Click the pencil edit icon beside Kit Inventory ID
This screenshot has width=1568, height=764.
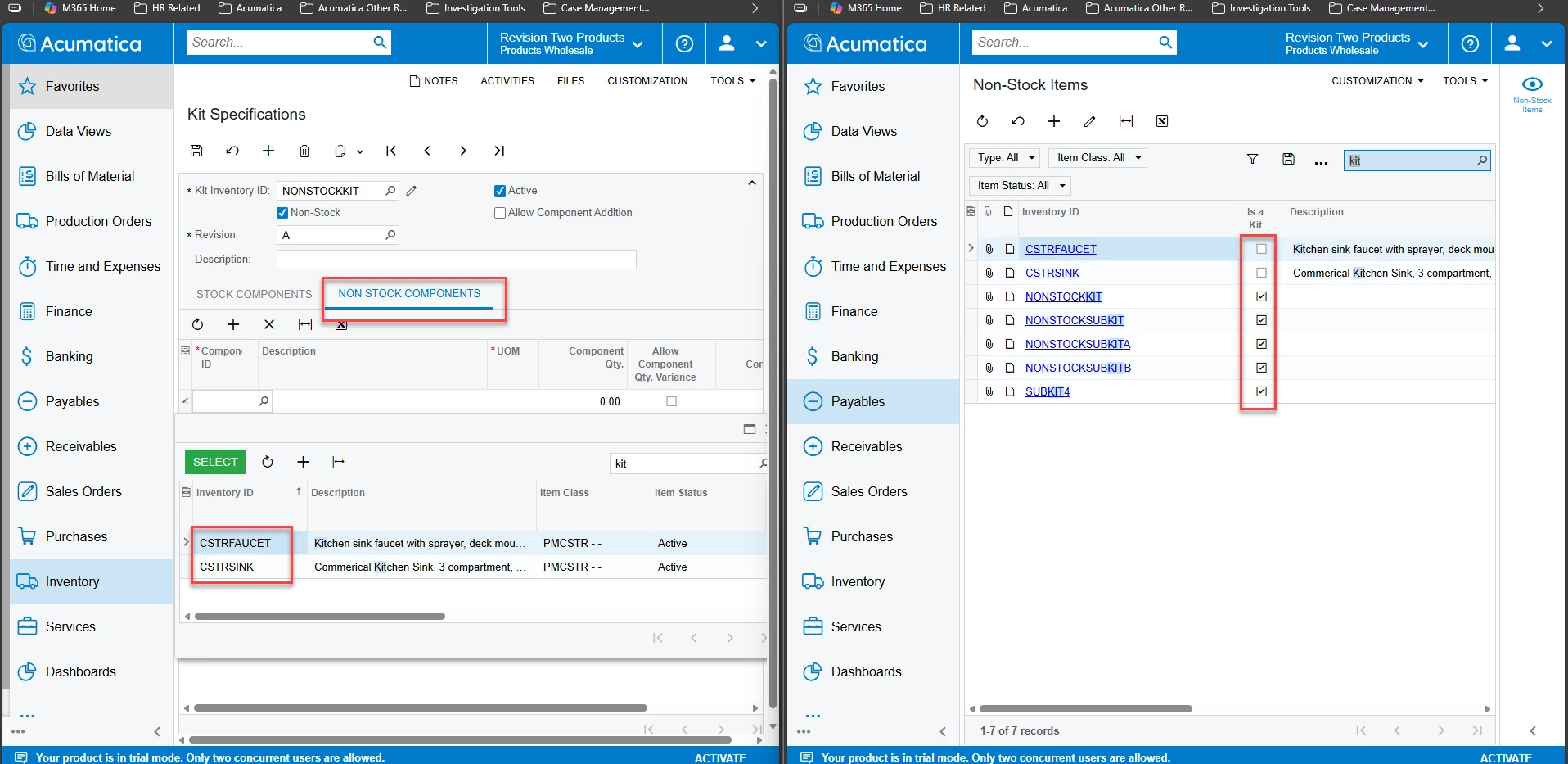412,191
